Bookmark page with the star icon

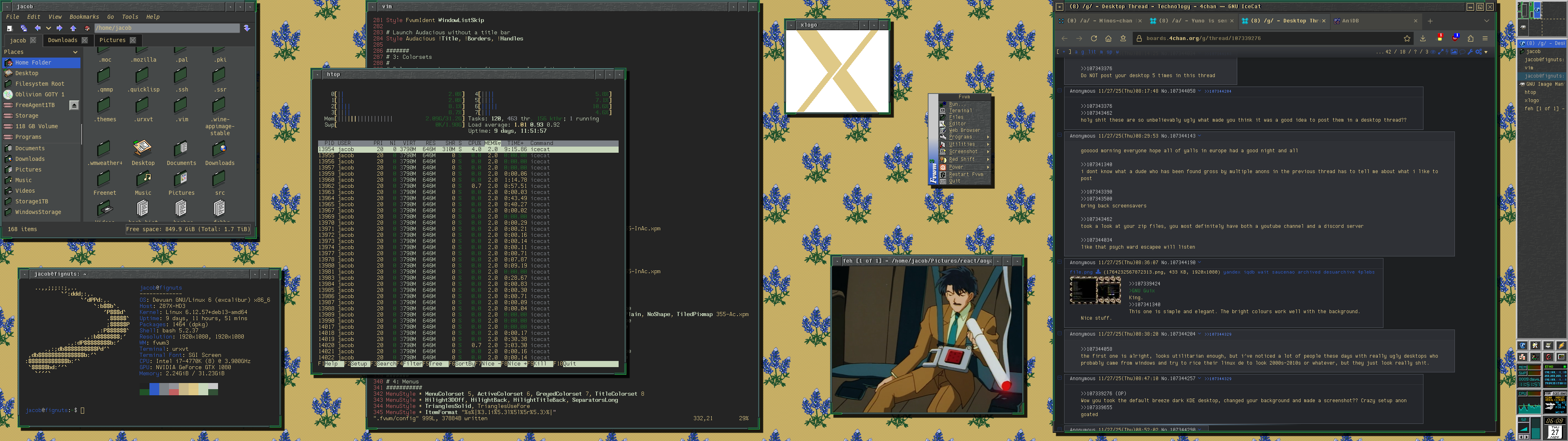click(1407, 38)
